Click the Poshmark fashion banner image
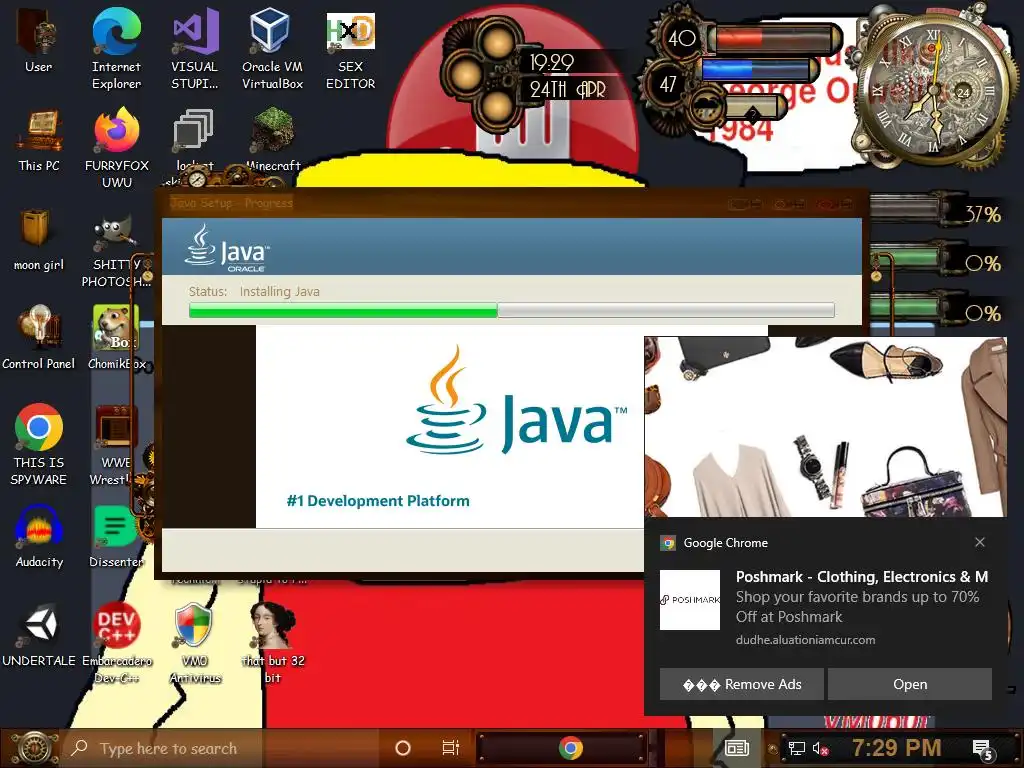 (825, 427)
